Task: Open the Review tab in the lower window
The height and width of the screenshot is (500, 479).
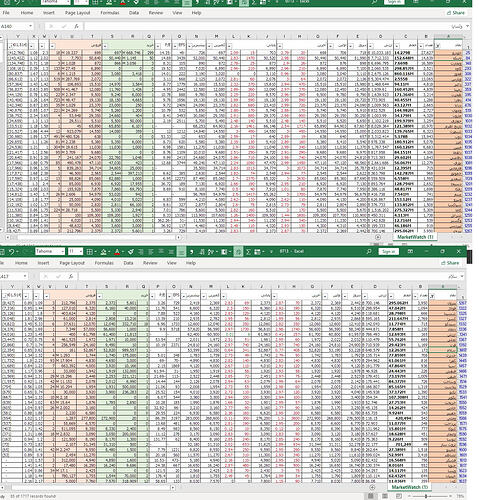Action: point(150,263)
